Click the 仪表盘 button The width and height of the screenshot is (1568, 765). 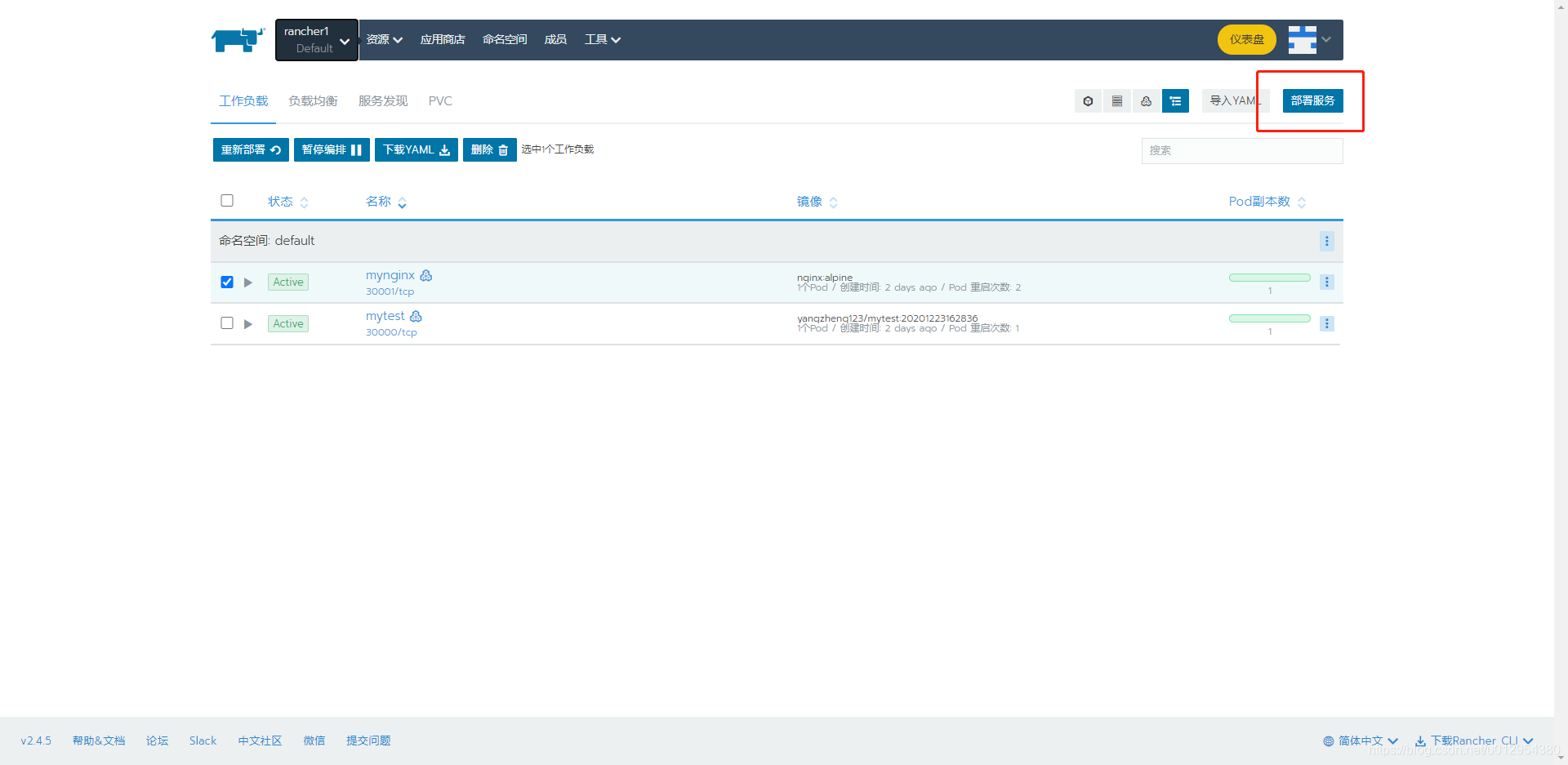coord(1247,39)
